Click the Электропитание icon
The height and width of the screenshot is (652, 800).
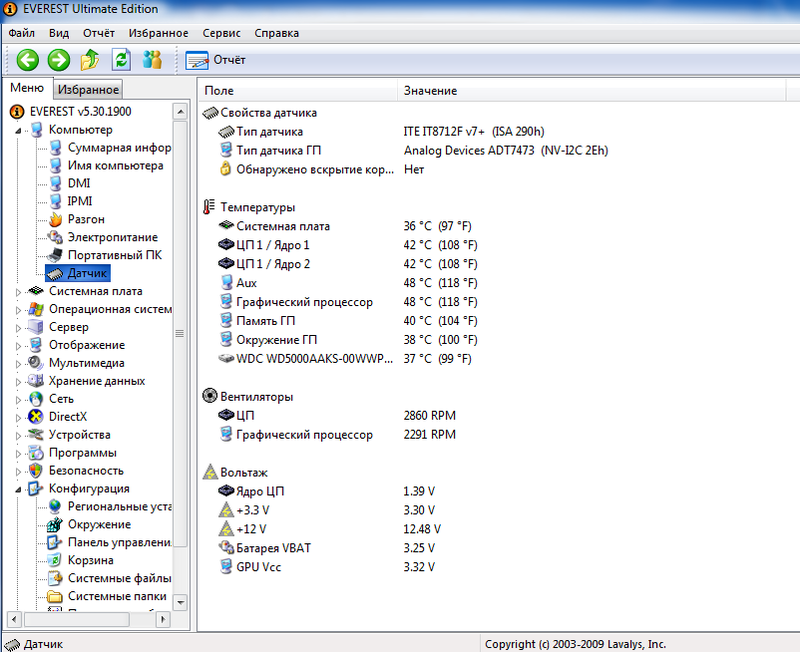[x=56, y=237]
